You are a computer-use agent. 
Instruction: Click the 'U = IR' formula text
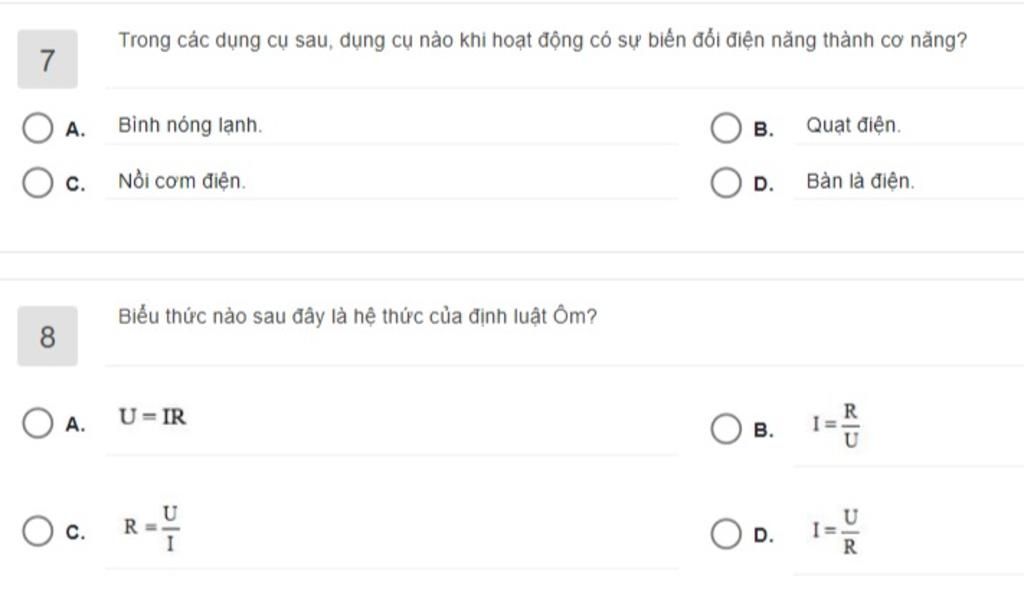pyautogui.click(x=152, y=418)
